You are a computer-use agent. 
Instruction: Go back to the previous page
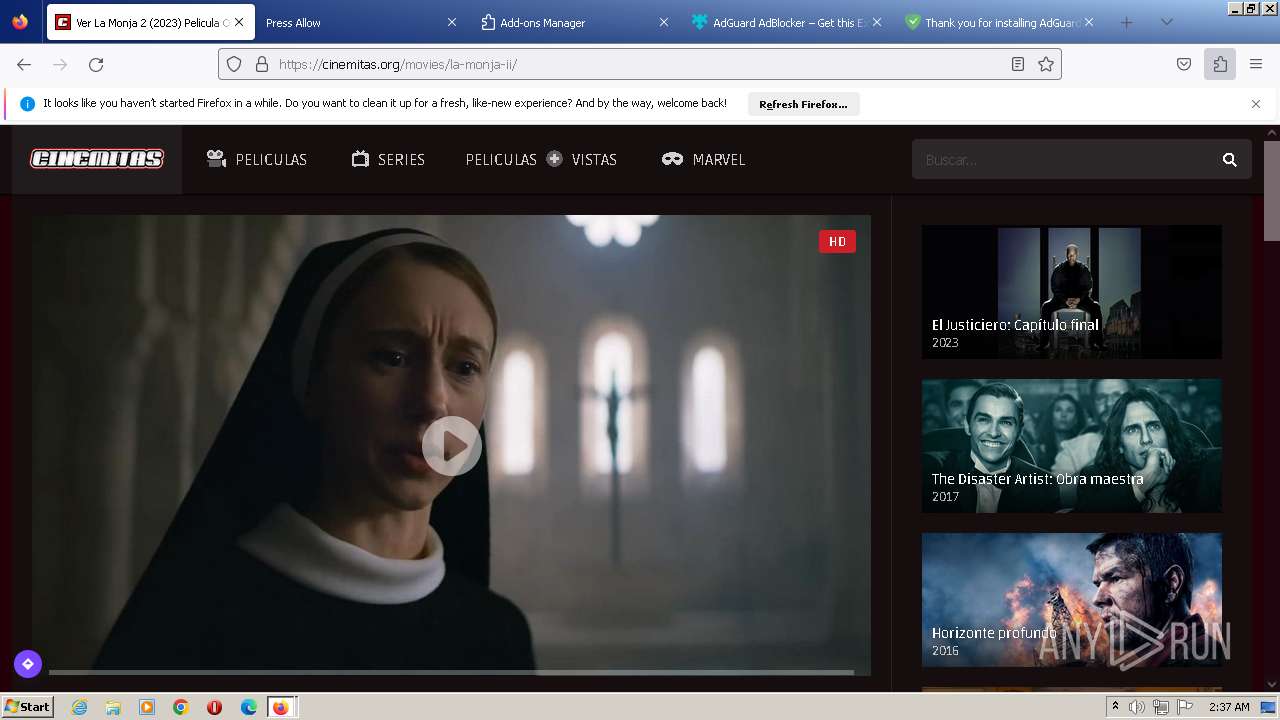(24, 64)
